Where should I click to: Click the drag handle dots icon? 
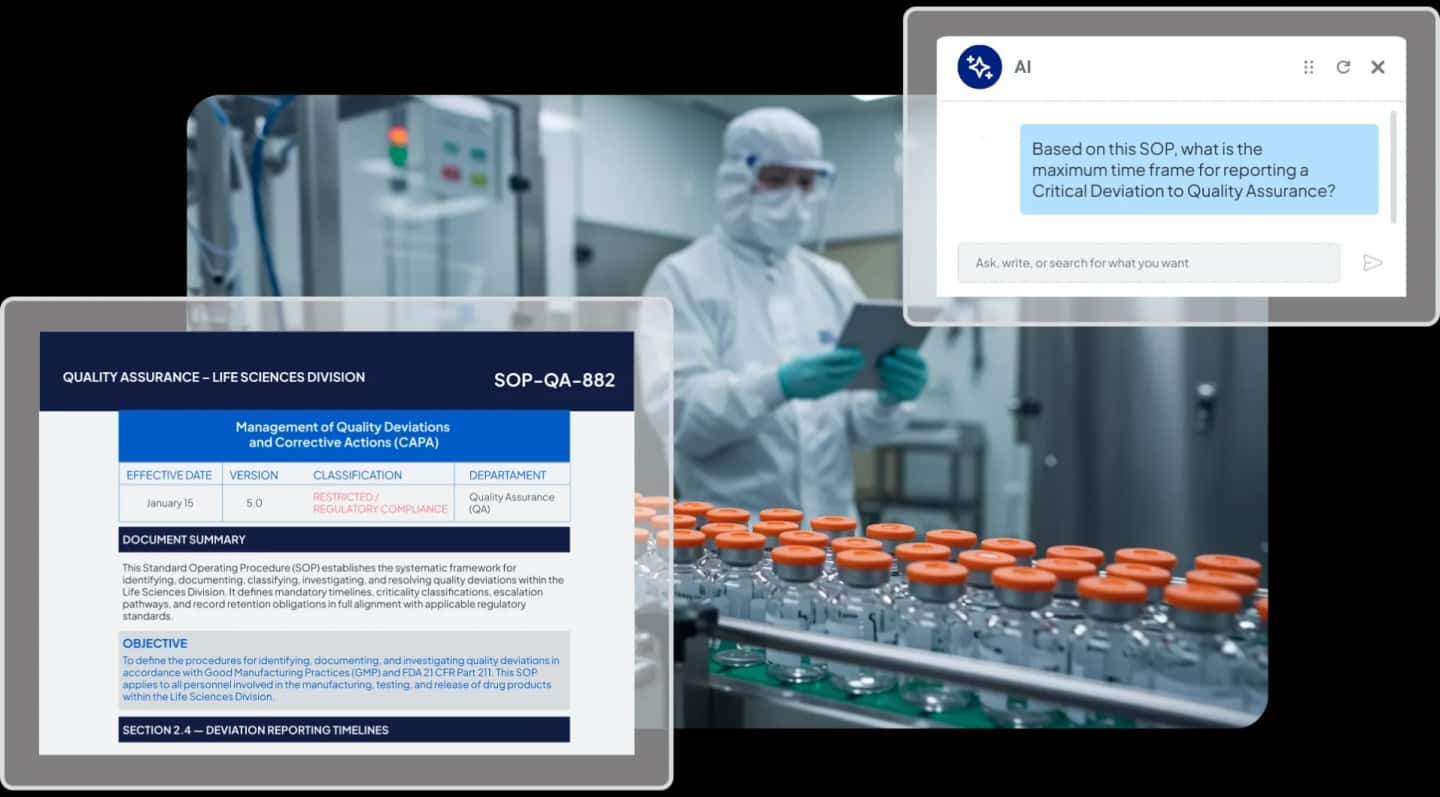pos(1308,67)
